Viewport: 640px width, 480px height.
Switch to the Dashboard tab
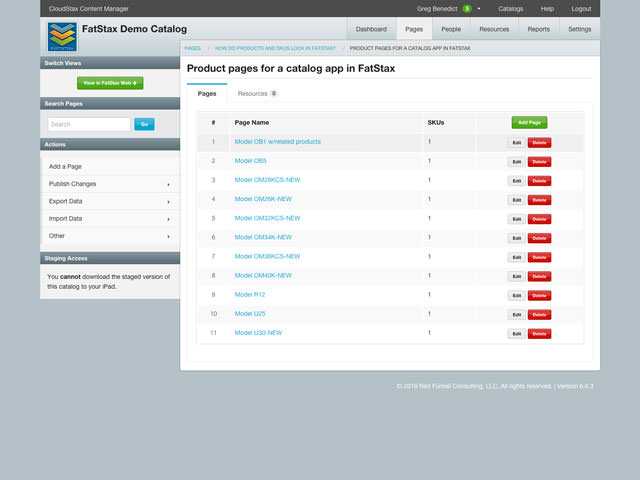point(371,29)
